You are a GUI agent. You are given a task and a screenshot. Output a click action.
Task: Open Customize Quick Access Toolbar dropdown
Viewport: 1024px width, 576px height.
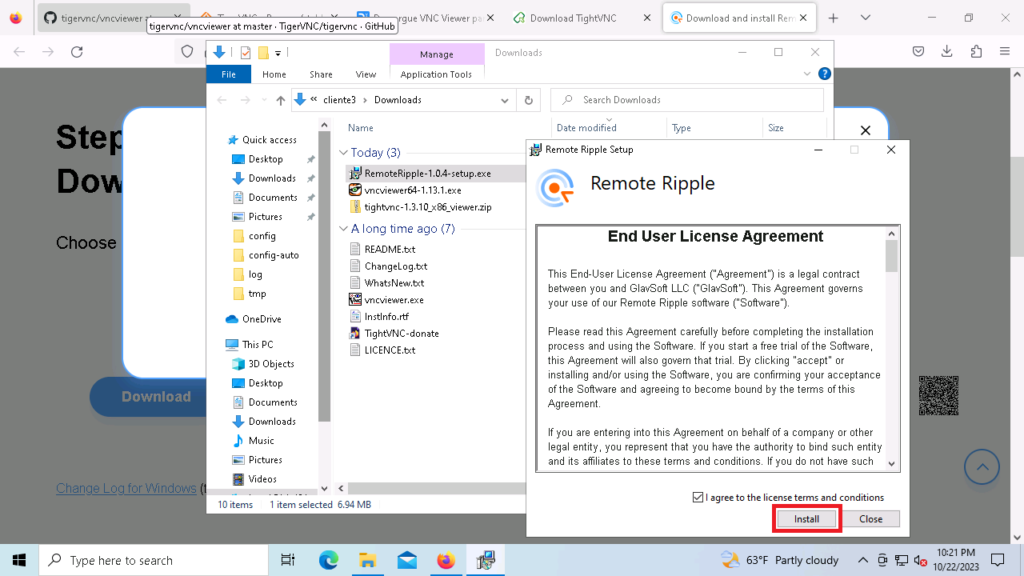pos(278,53)
